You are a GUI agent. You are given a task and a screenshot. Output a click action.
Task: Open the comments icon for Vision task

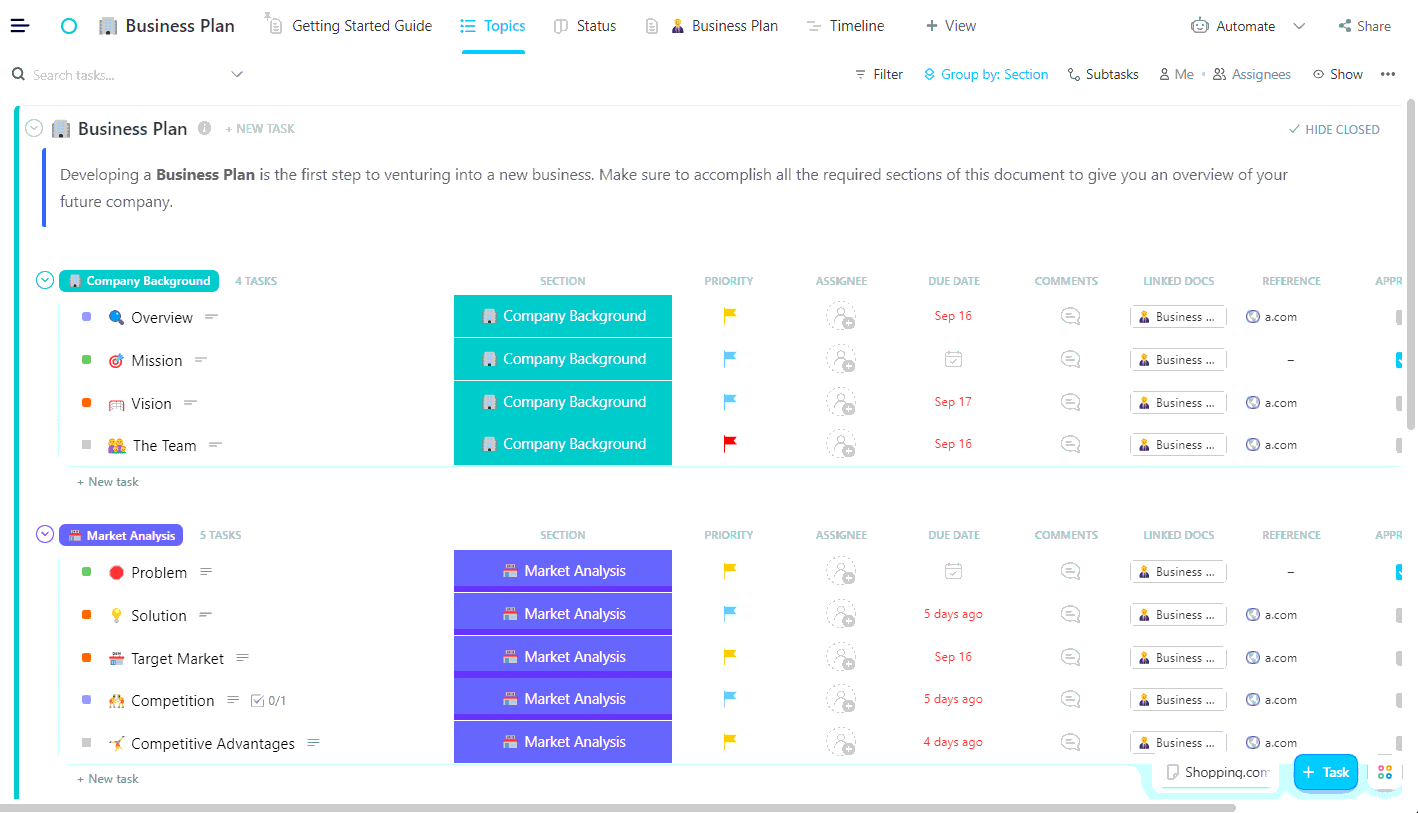click(1069, 402)
